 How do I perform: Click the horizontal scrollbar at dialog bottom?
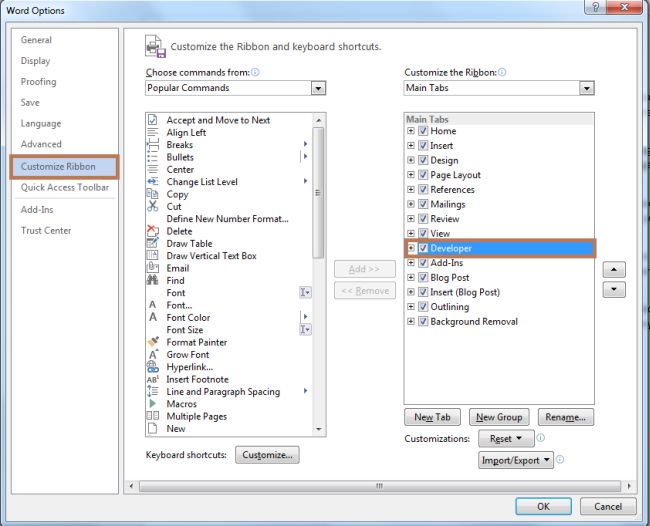tap(380, 485)
